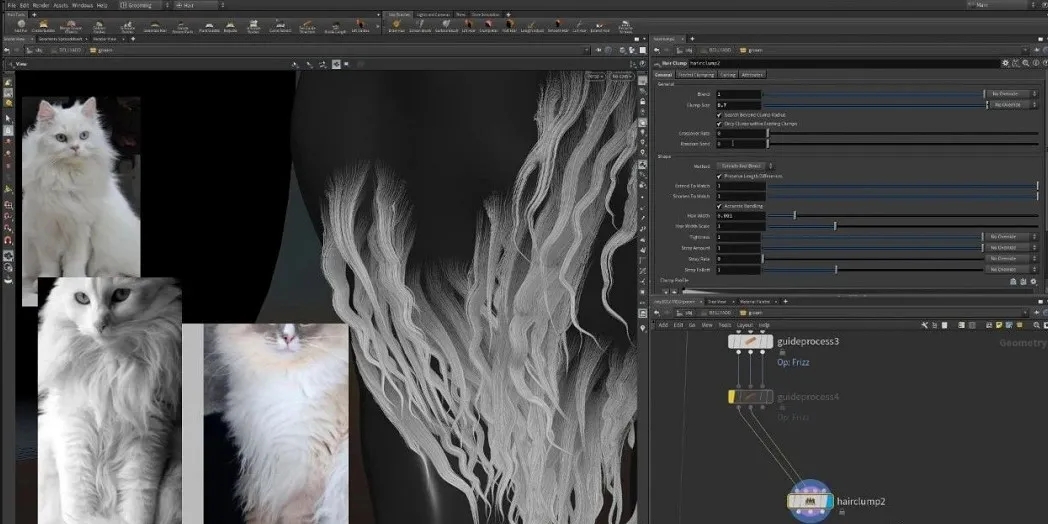Open the Windows menu

coord(82,5)
